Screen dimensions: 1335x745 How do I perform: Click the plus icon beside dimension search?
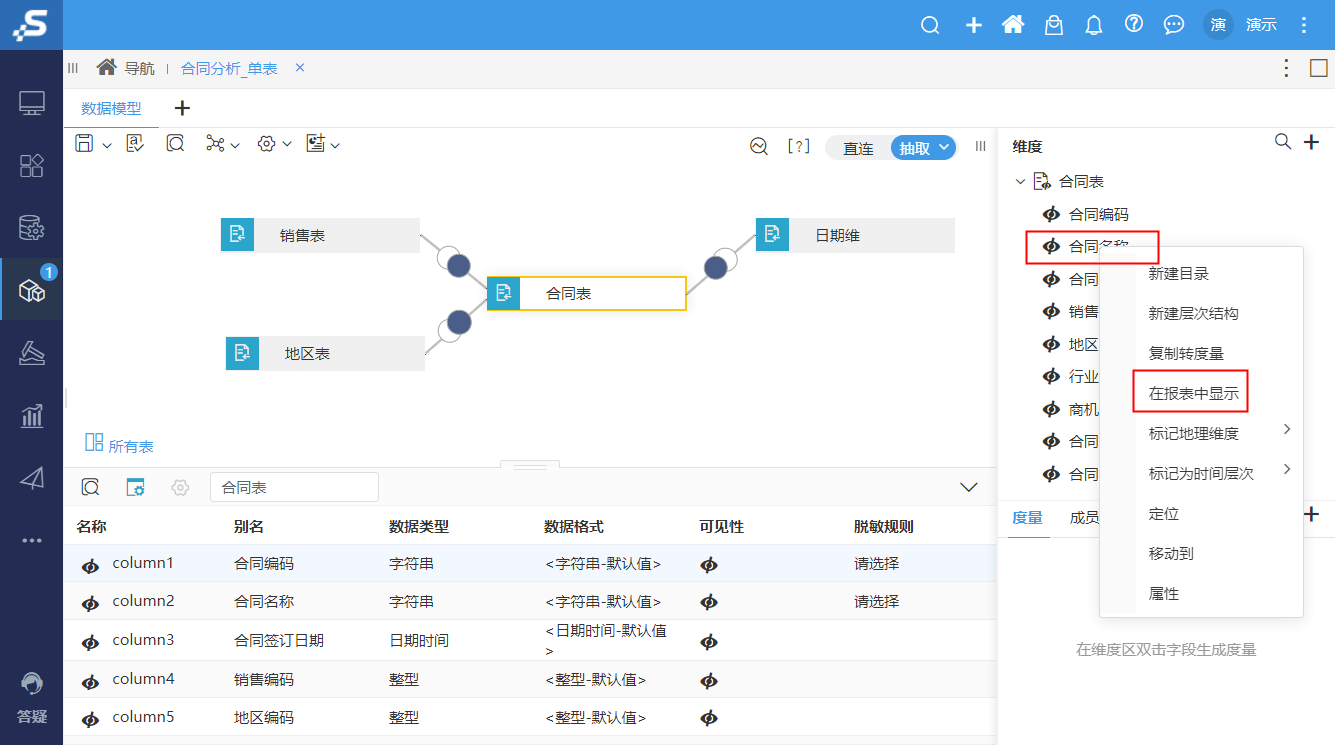pos(1311,142)
